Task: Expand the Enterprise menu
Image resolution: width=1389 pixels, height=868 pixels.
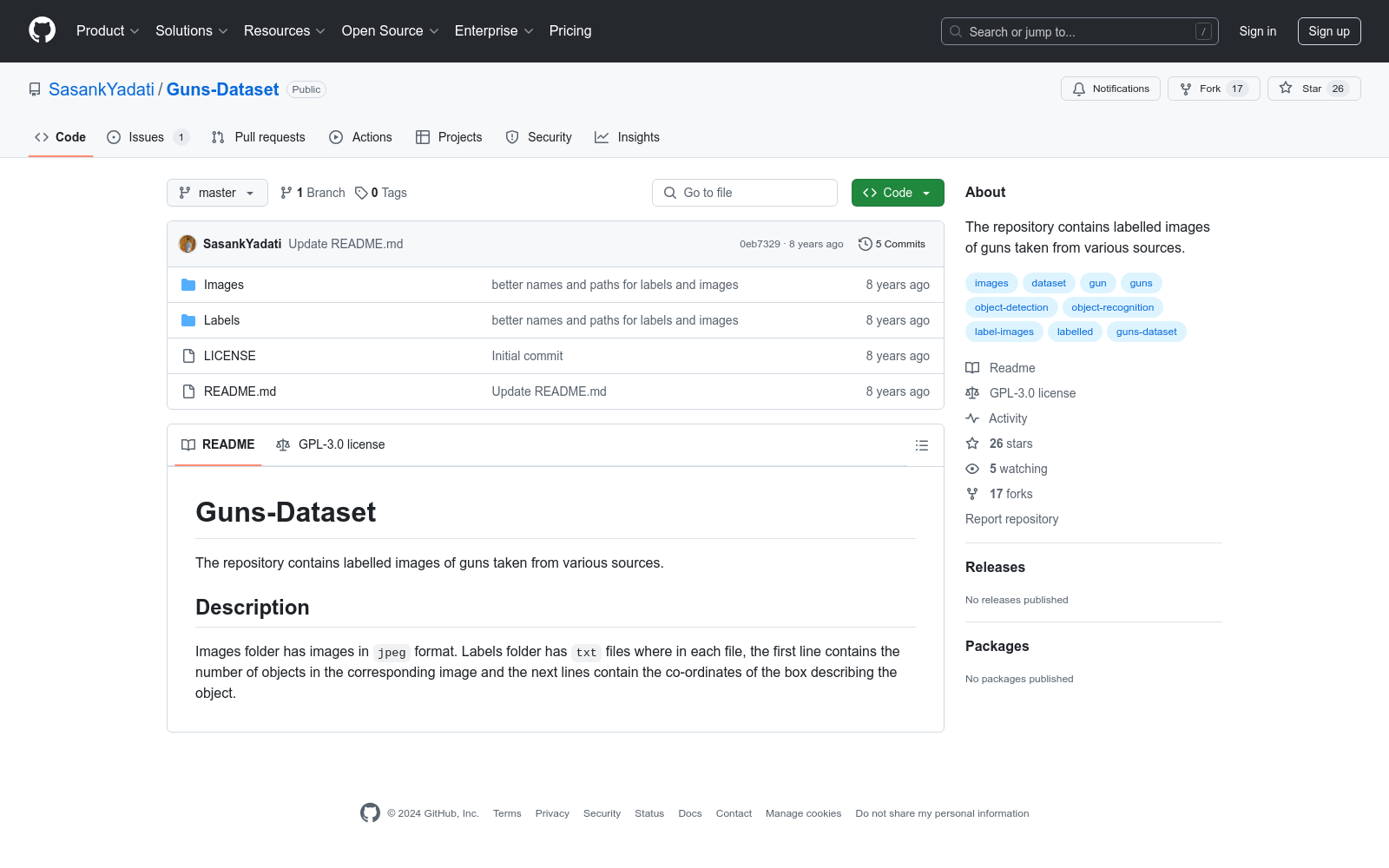Action: click(x=494, y=31)
